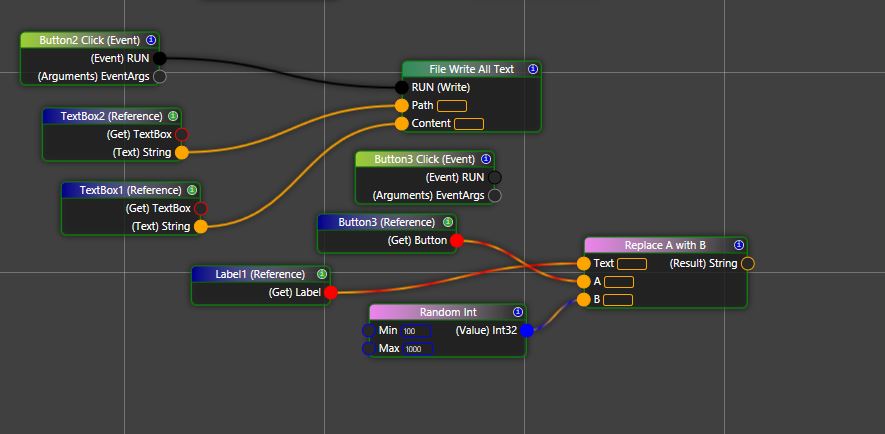Click the Max value field showing 1000
This screenshot has width=885, height=434.
click(418, 349)
